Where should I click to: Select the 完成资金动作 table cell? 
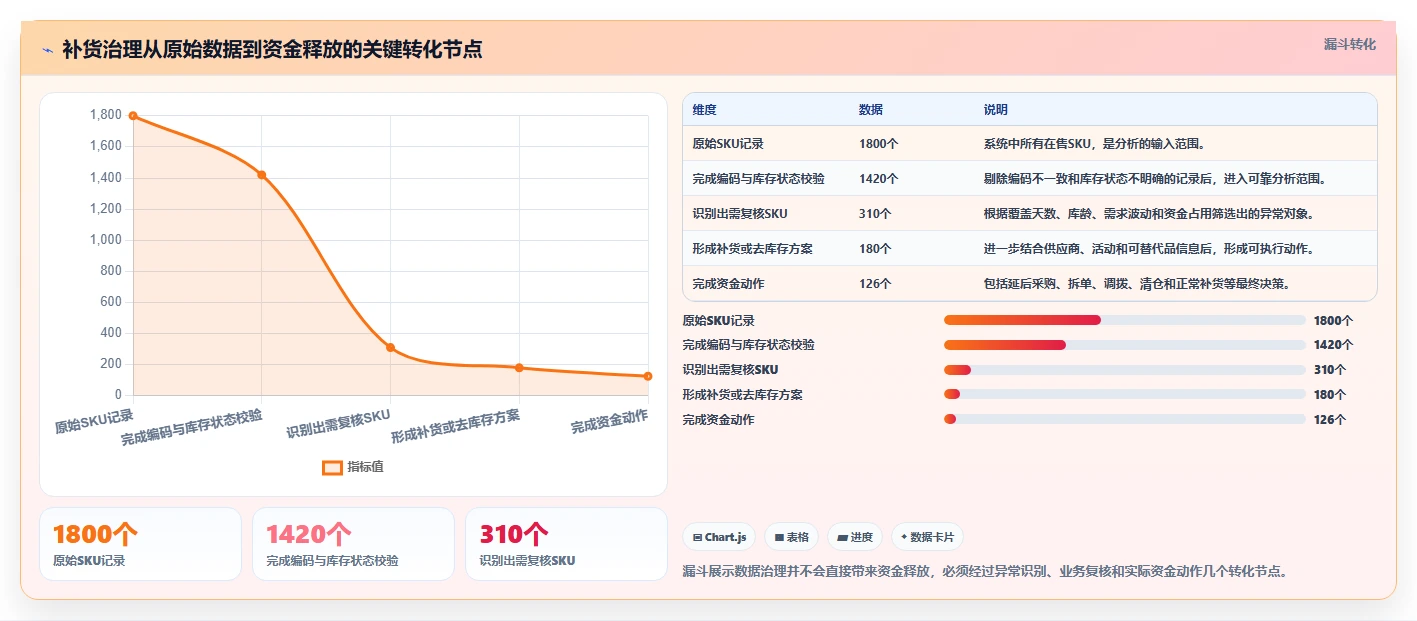[765, 284]
